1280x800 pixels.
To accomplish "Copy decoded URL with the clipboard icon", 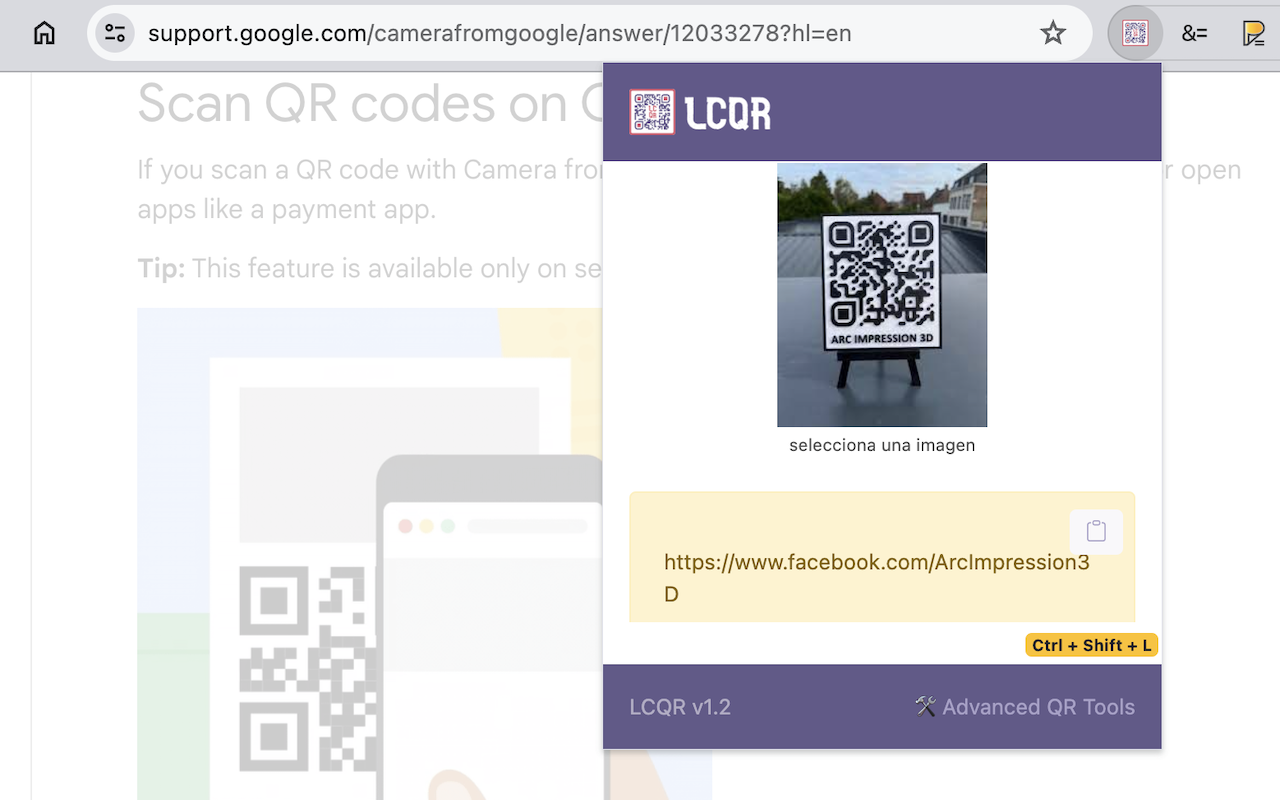I will pyautogui.click(x=1096, y=532).
